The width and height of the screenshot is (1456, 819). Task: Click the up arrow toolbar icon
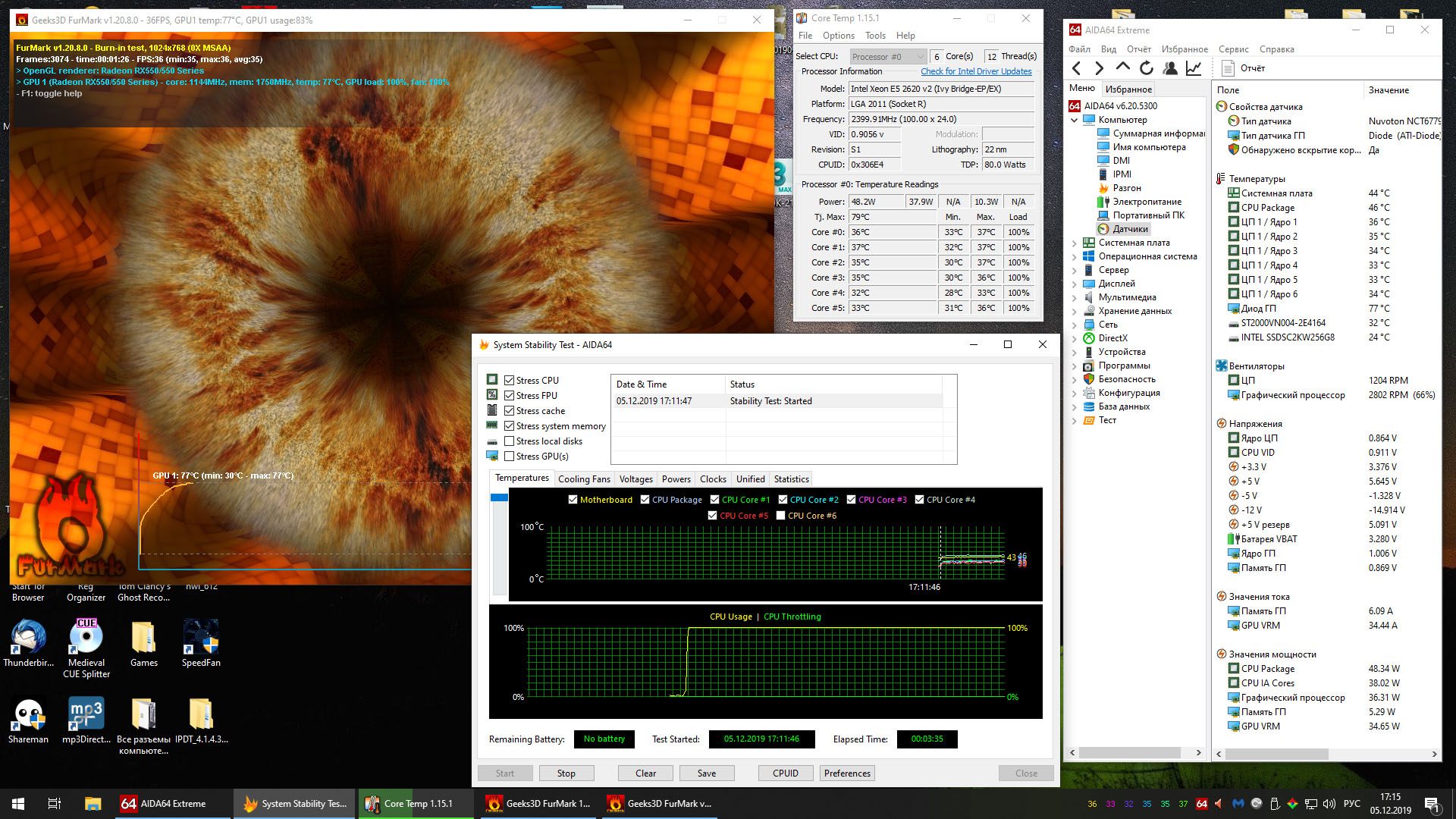pyautogui.click(x=1122, y=68)
